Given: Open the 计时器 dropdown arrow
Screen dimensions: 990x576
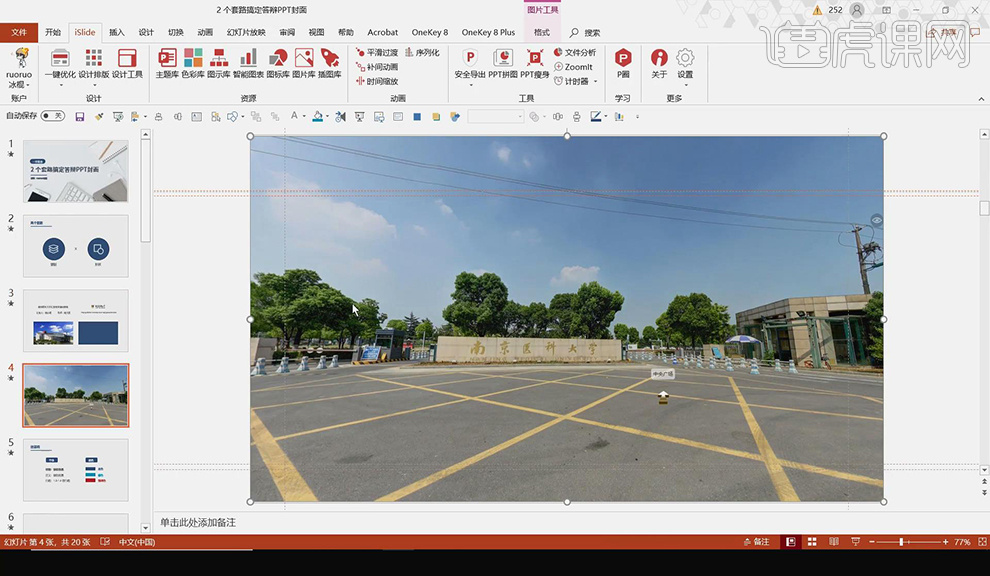Looking at the screenshot, I should (595, 82).
